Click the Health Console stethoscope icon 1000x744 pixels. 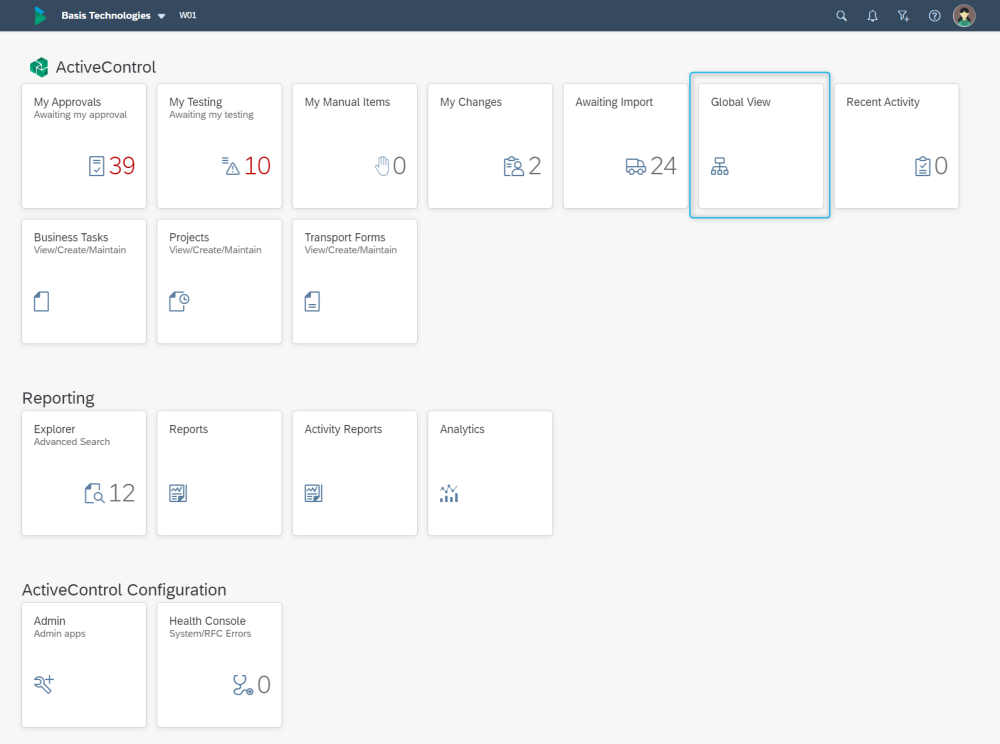[243, 685]
